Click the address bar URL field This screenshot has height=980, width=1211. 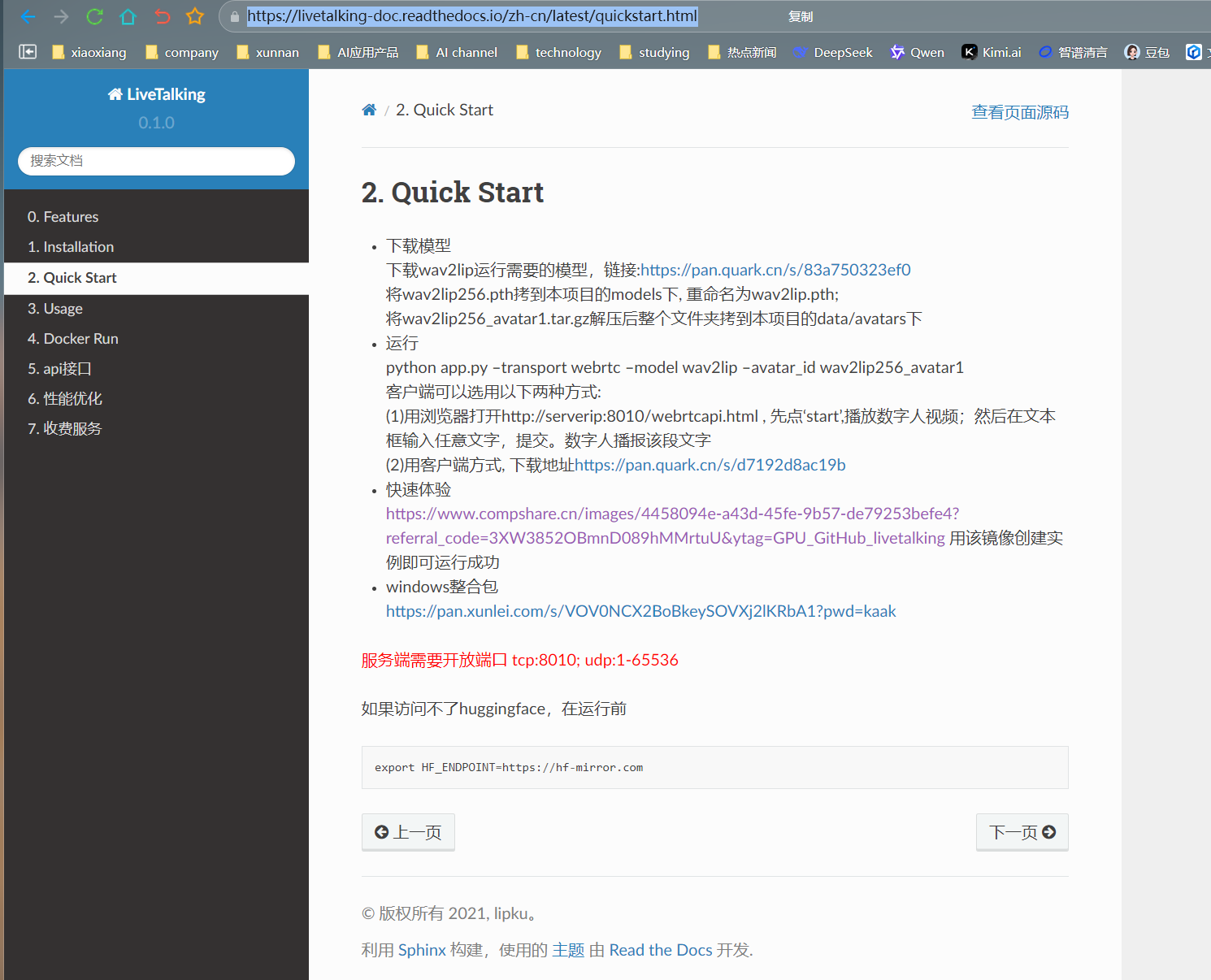(472, 16)
